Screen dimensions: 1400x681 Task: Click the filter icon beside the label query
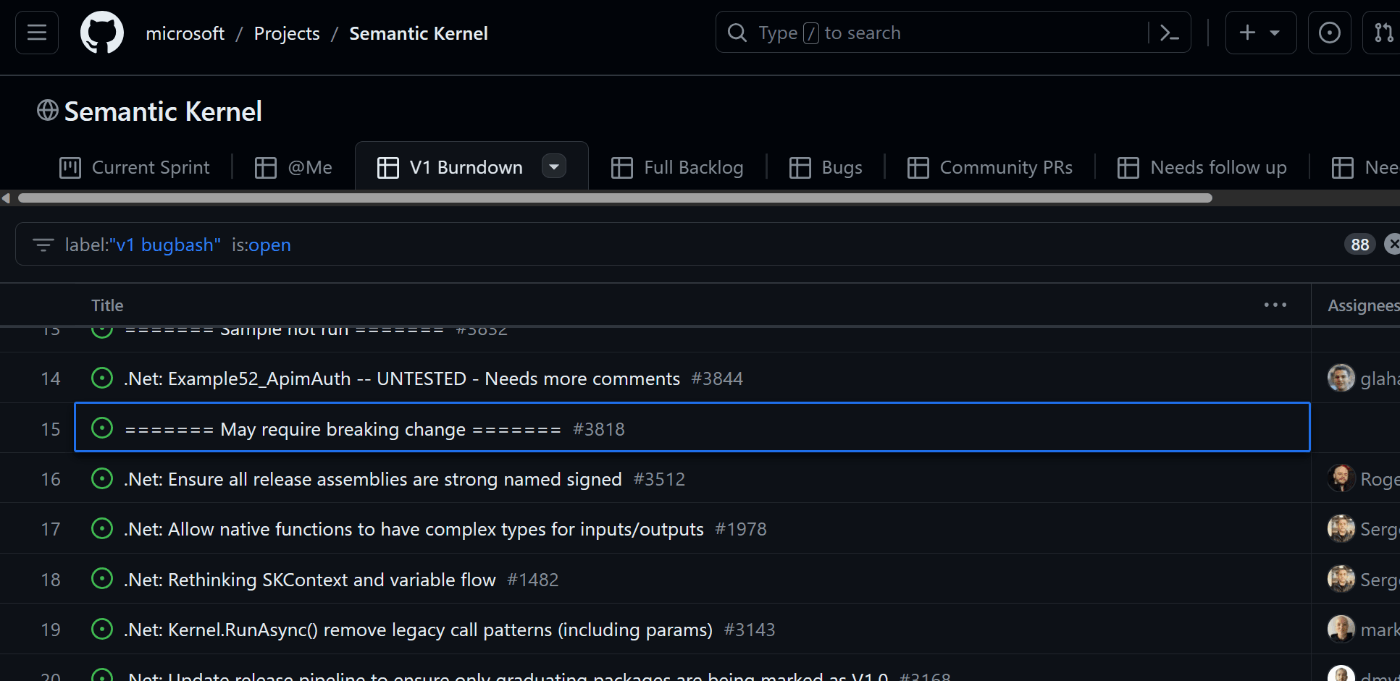point(43,245)
